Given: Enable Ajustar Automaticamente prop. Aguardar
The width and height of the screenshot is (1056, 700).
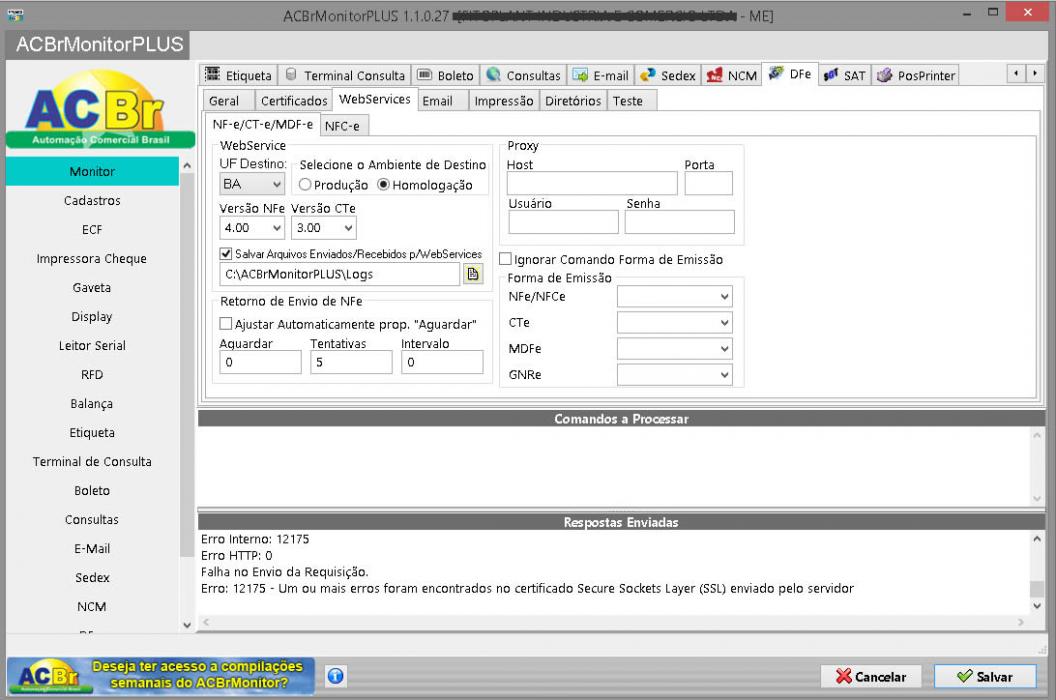Looking at the screenshot, I should 226,324.
